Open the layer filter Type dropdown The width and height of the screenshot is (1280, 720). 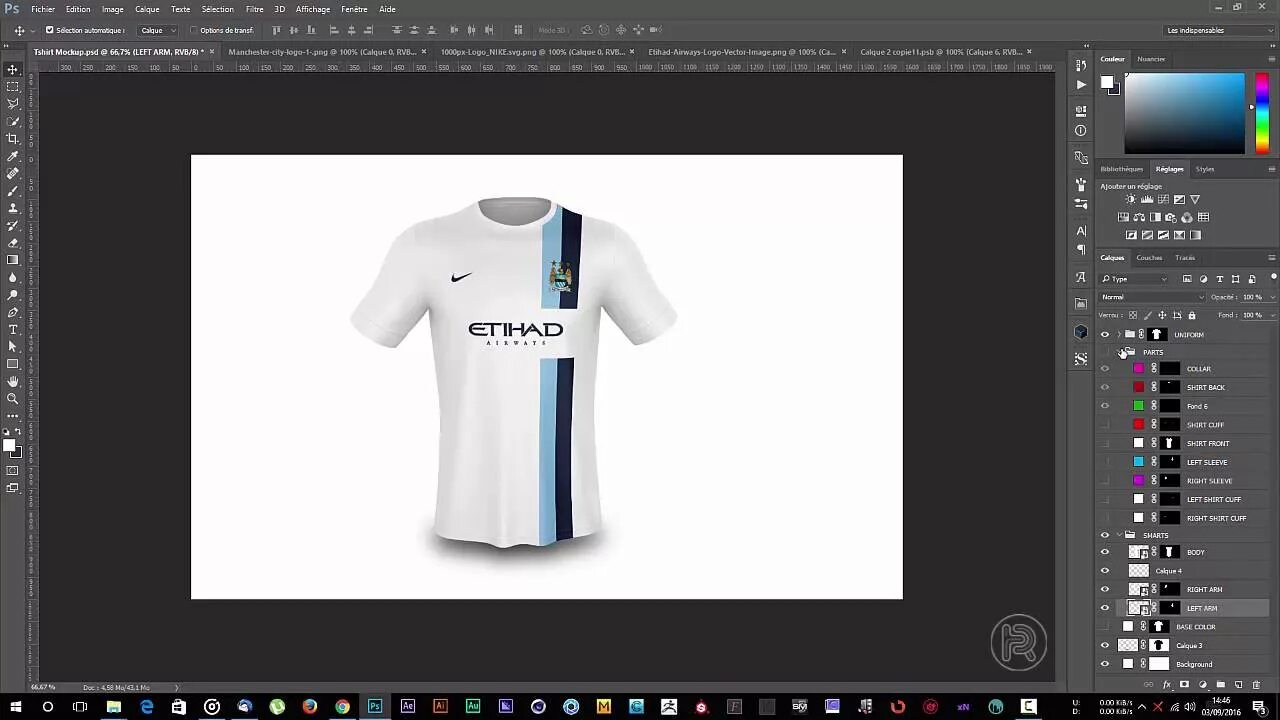[1135, 279]
